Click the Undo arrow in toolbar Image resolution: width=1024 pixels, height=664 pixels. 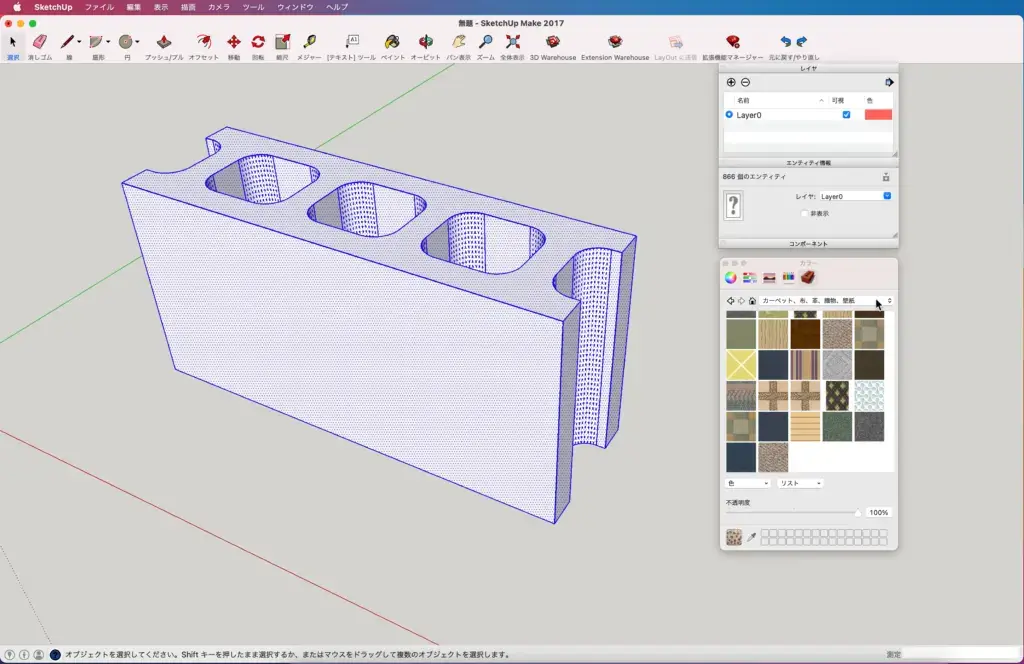coord(785,42)
